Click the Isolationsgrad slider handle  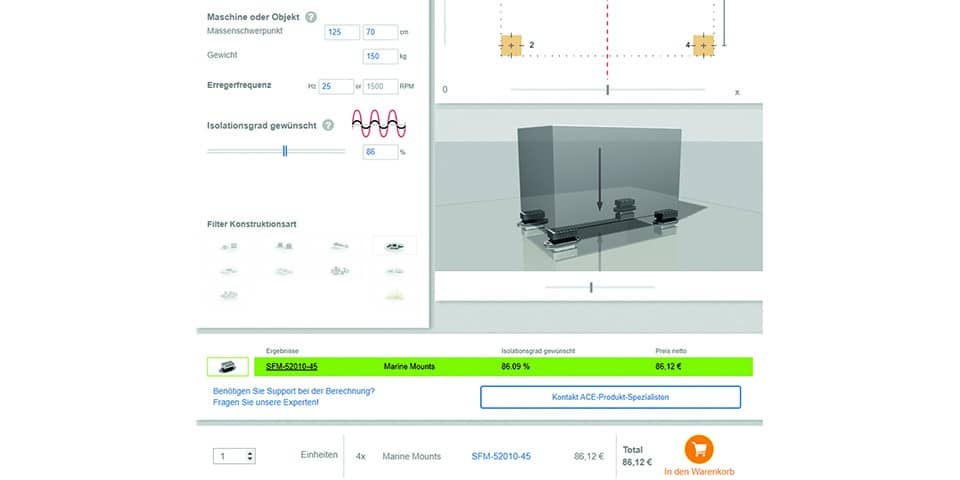[x=285, y=151]
